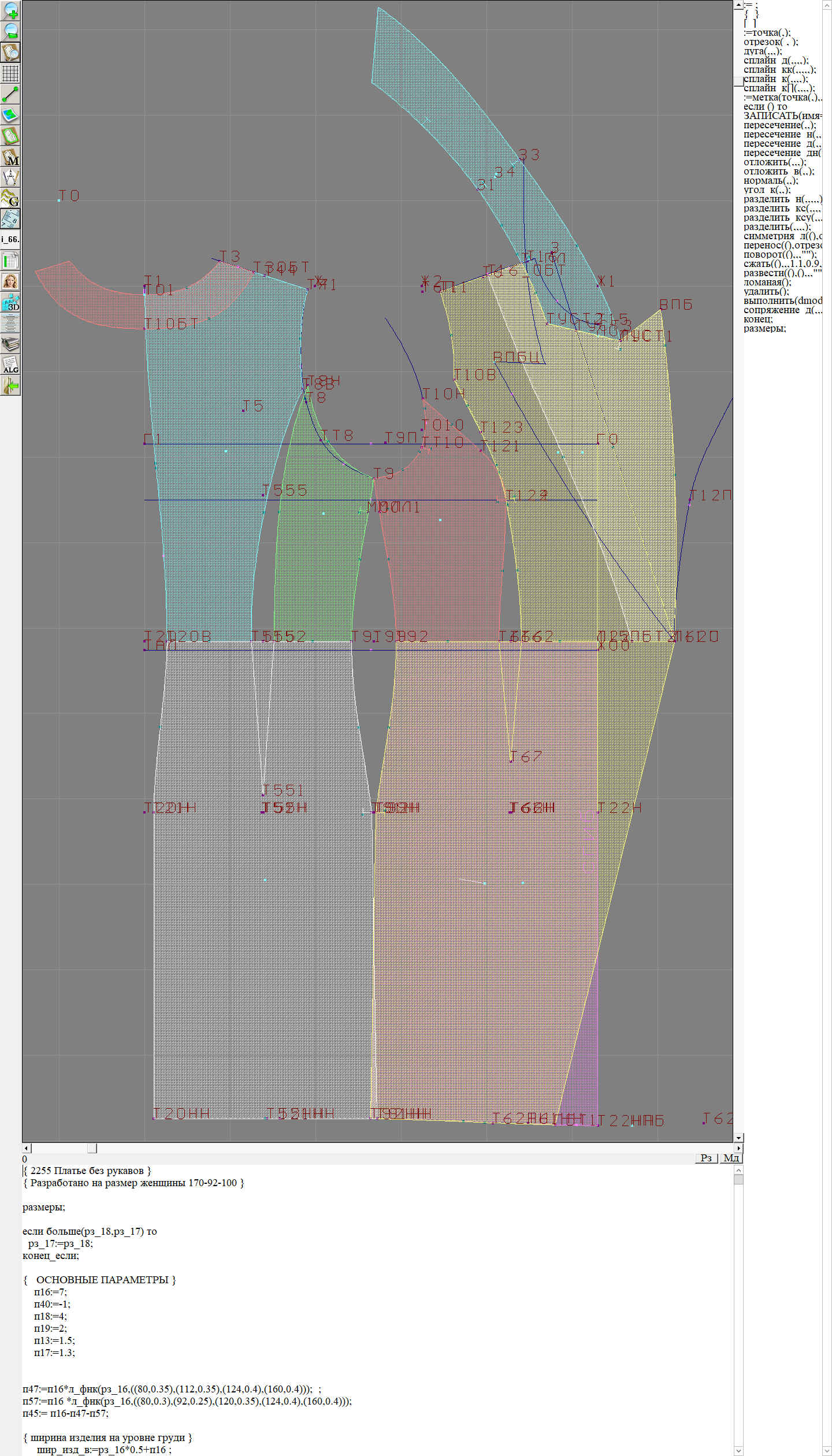Select the 'размеры;' command in operator list
The height and width of the screenshot is (1456, 832).
pyautogui.click(x=764, y=328)
